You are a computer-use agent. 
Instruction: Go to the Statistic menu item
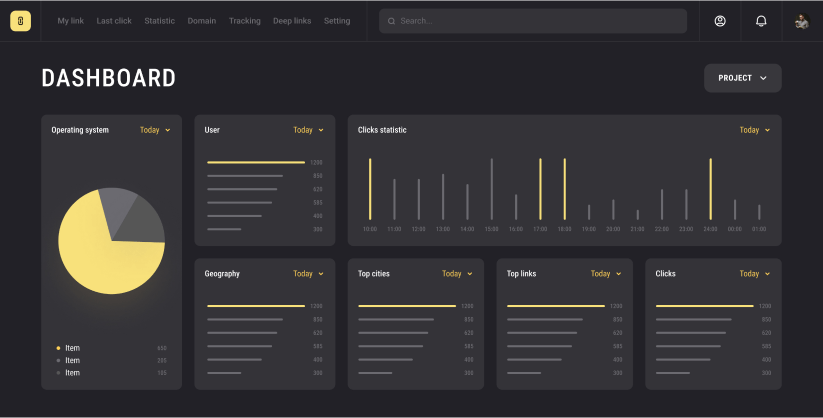pos(159,21)
